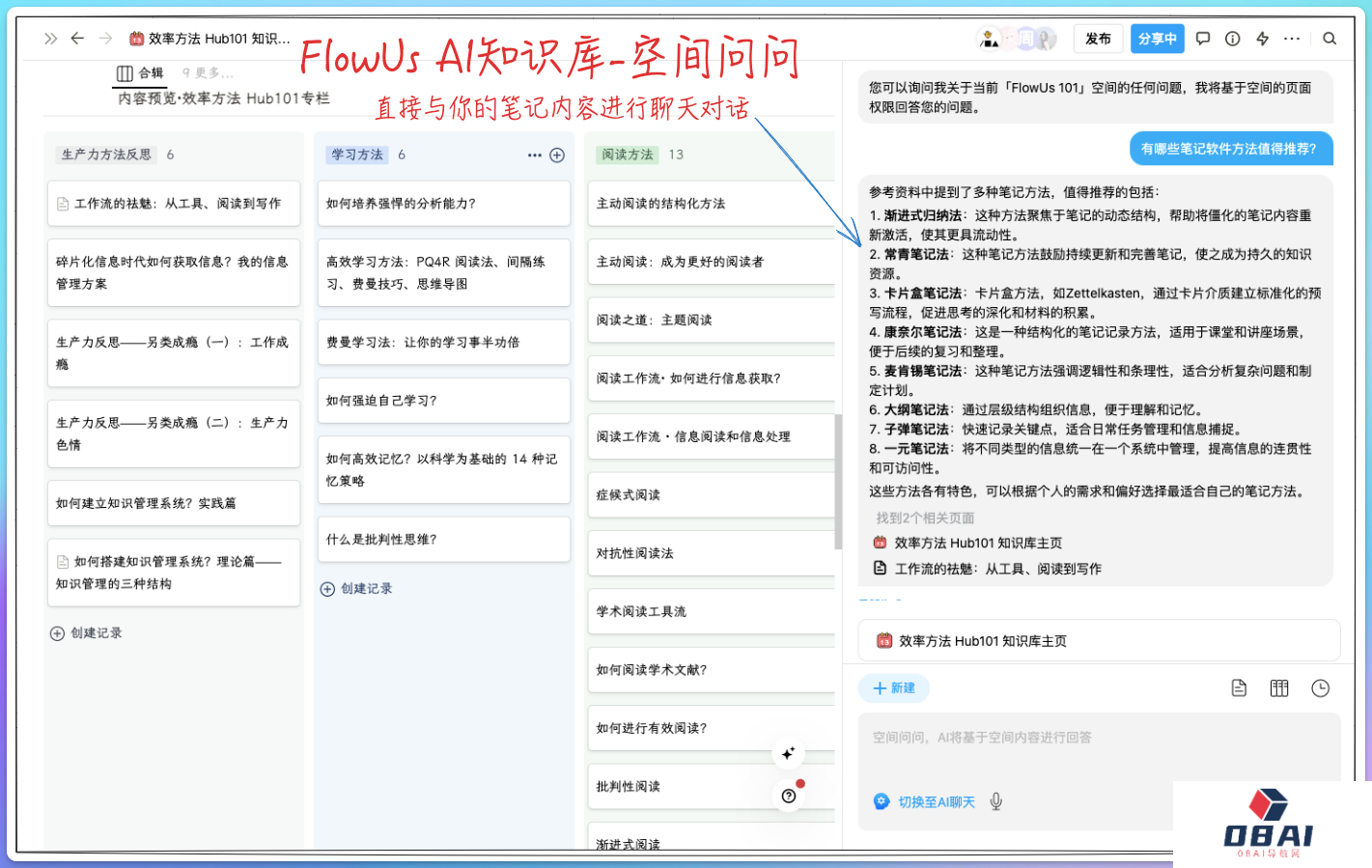Viewport: 1372px width, 868px height.
Task: Open card 如何培养强悍的分析能力？
Action: 444,204
